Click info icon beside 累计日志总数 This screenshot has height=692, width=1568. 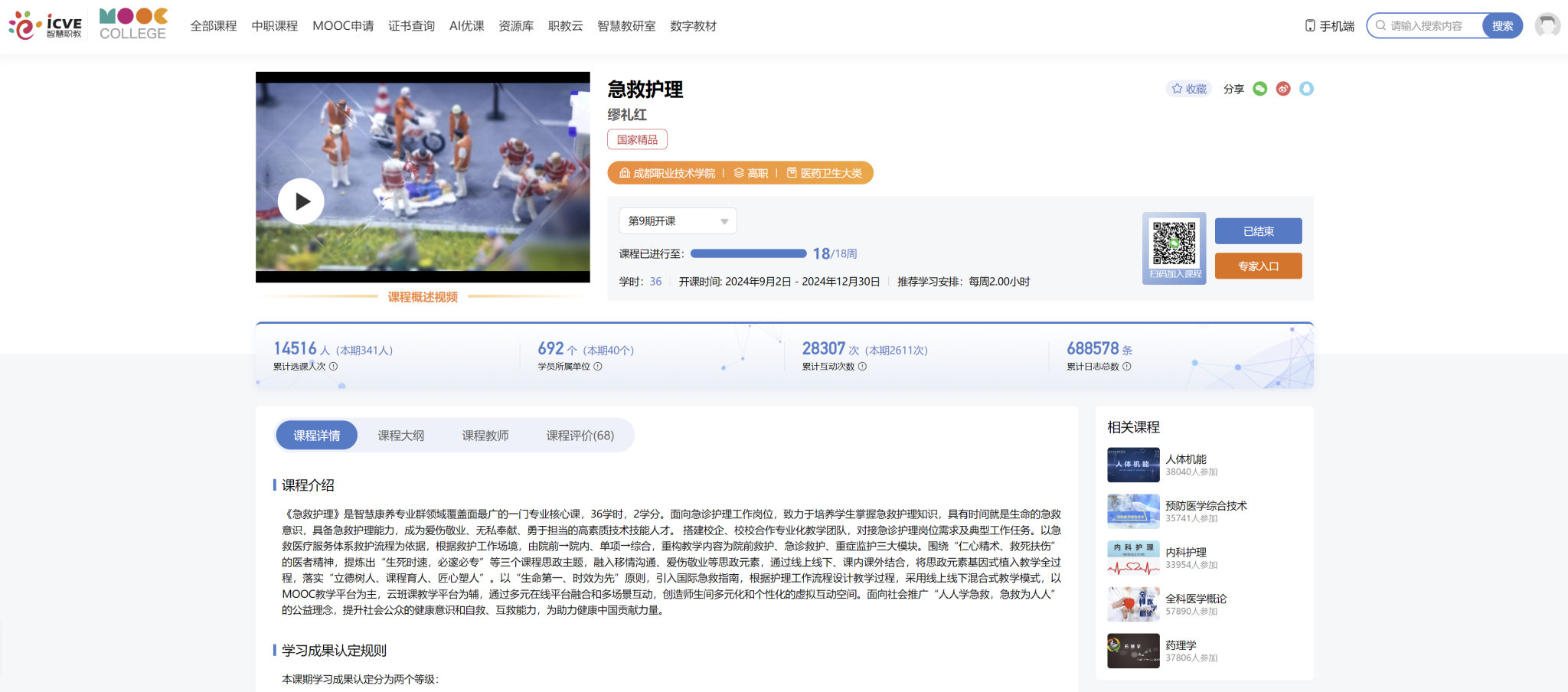[x=1127, y=367]
